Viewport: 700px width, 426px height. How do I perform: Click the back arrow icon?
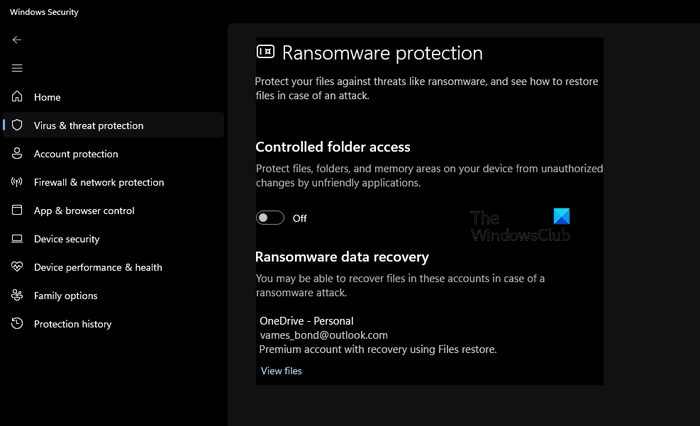tap(16, 40)
